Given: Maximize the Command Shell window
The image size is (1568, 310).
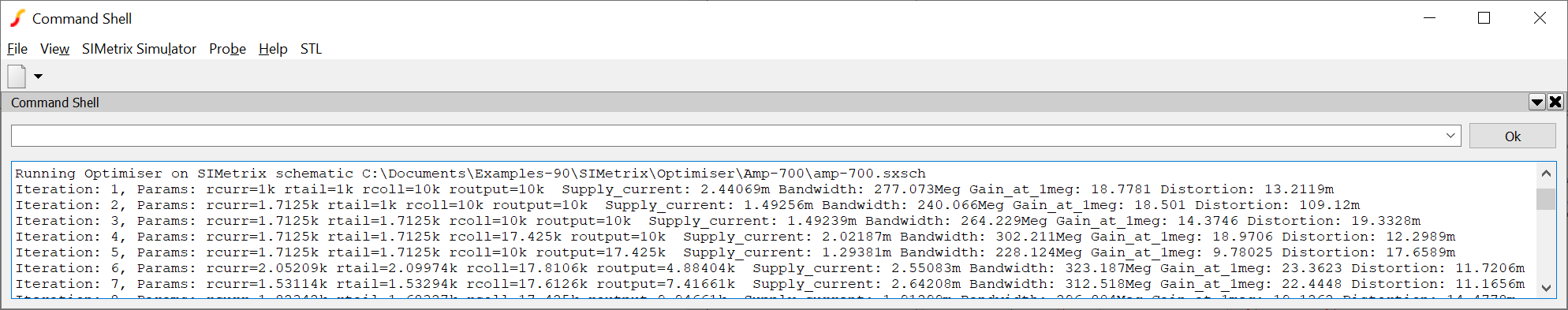Looking at the screenshot, I should tap(1484, 18).
